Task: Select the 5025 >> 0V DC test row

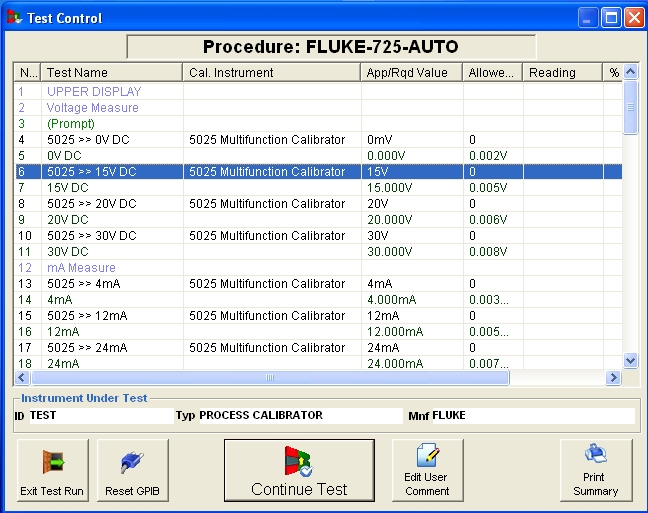Action: tap(91, 140)
